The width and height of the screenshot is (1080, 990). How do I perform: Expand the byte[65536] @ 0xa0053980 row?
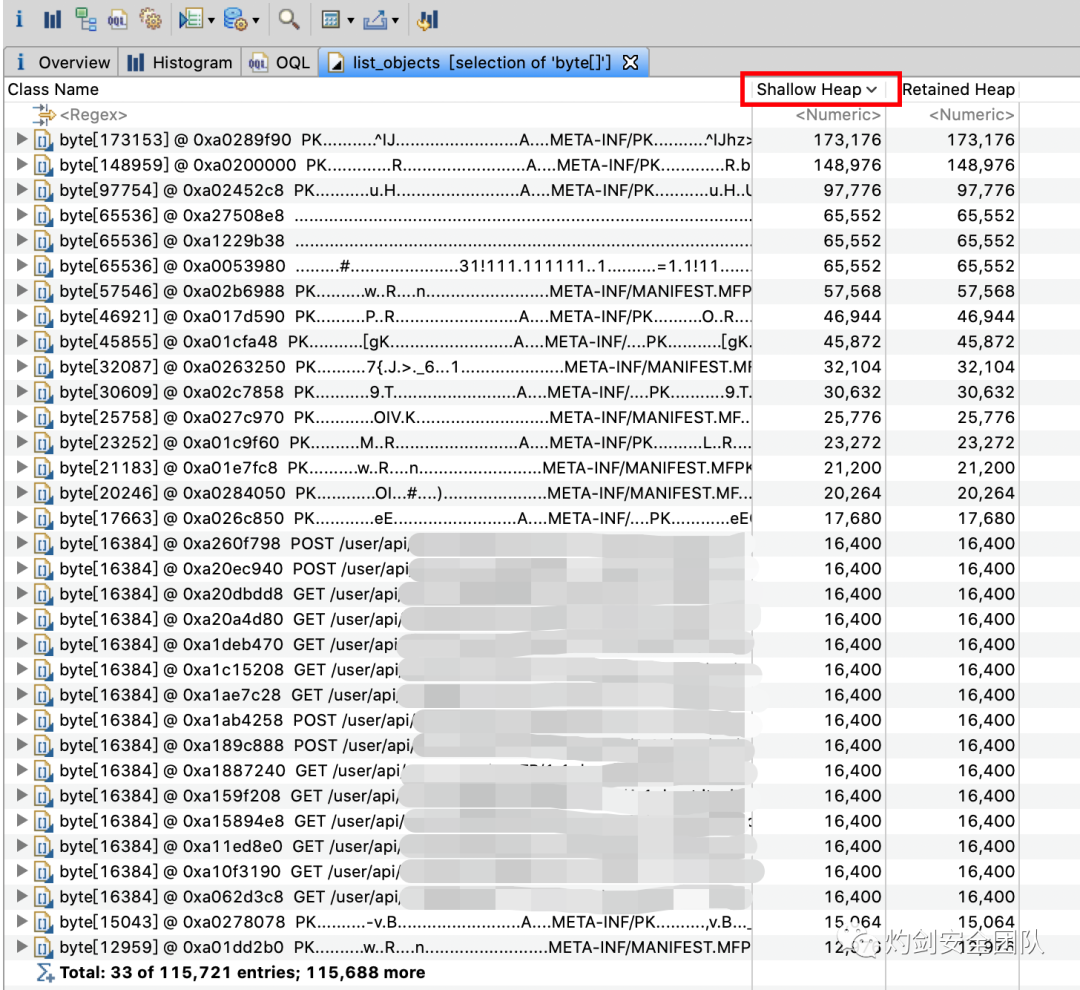21,266
